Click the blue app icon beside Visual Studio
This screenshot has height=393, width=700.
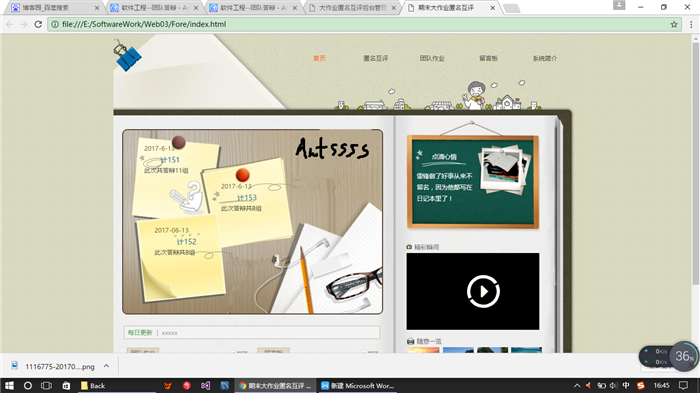225,385
